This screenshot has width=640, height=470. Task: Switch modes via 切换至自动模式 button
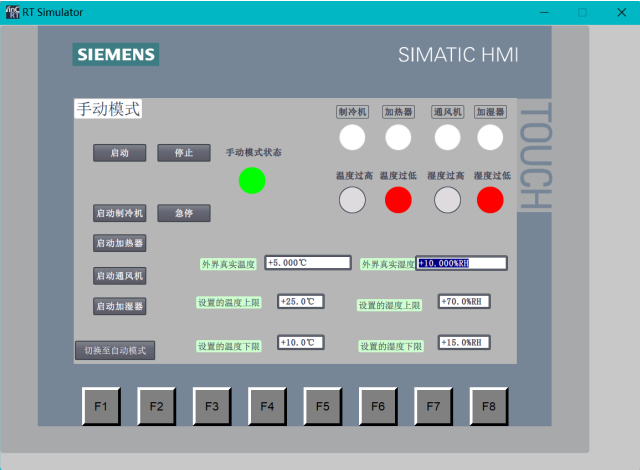click(x=115, y=350)
